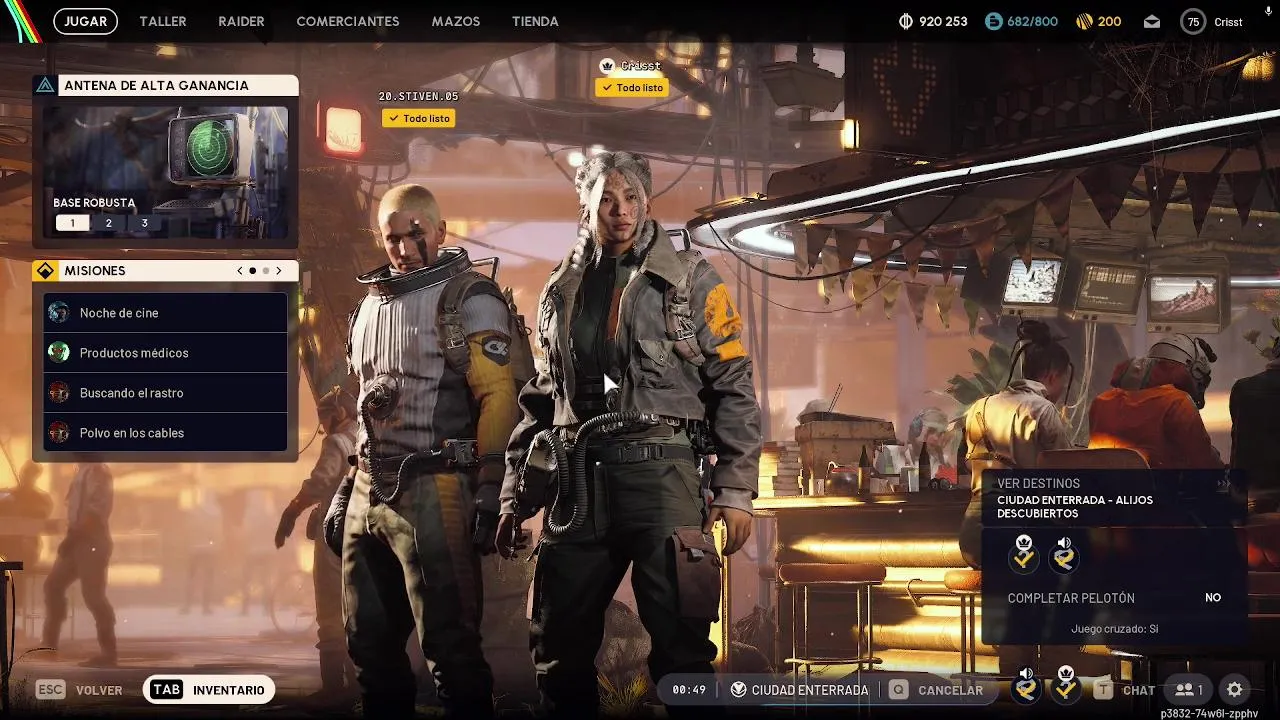Click the level 75 player badge
The width and height of the screenshot is (1280, 720).
[x=1193, y=21]
